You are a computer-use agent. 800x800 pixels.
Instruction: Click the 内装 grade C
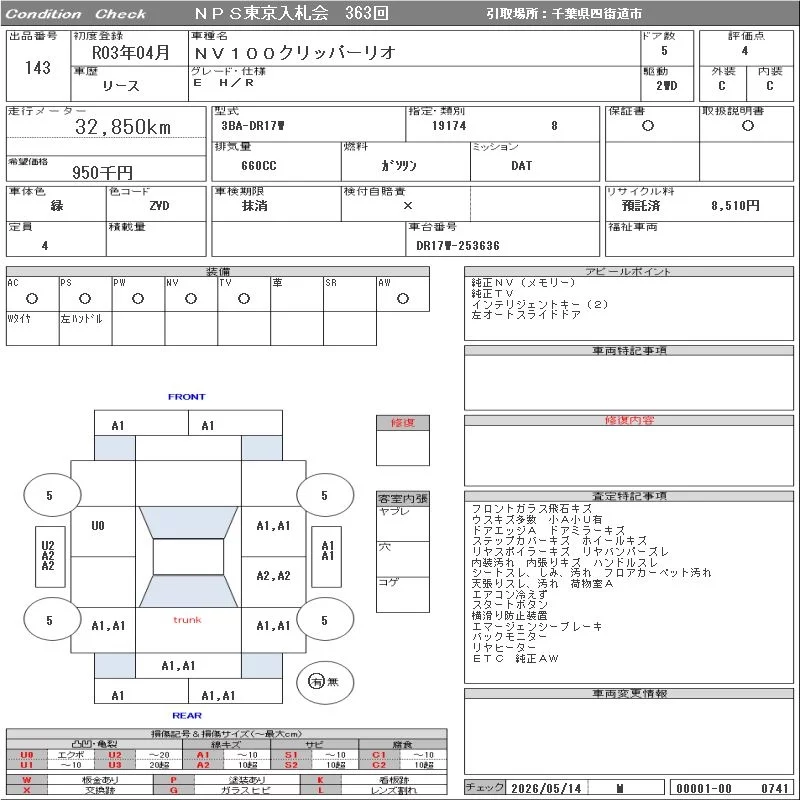[769, 86]
